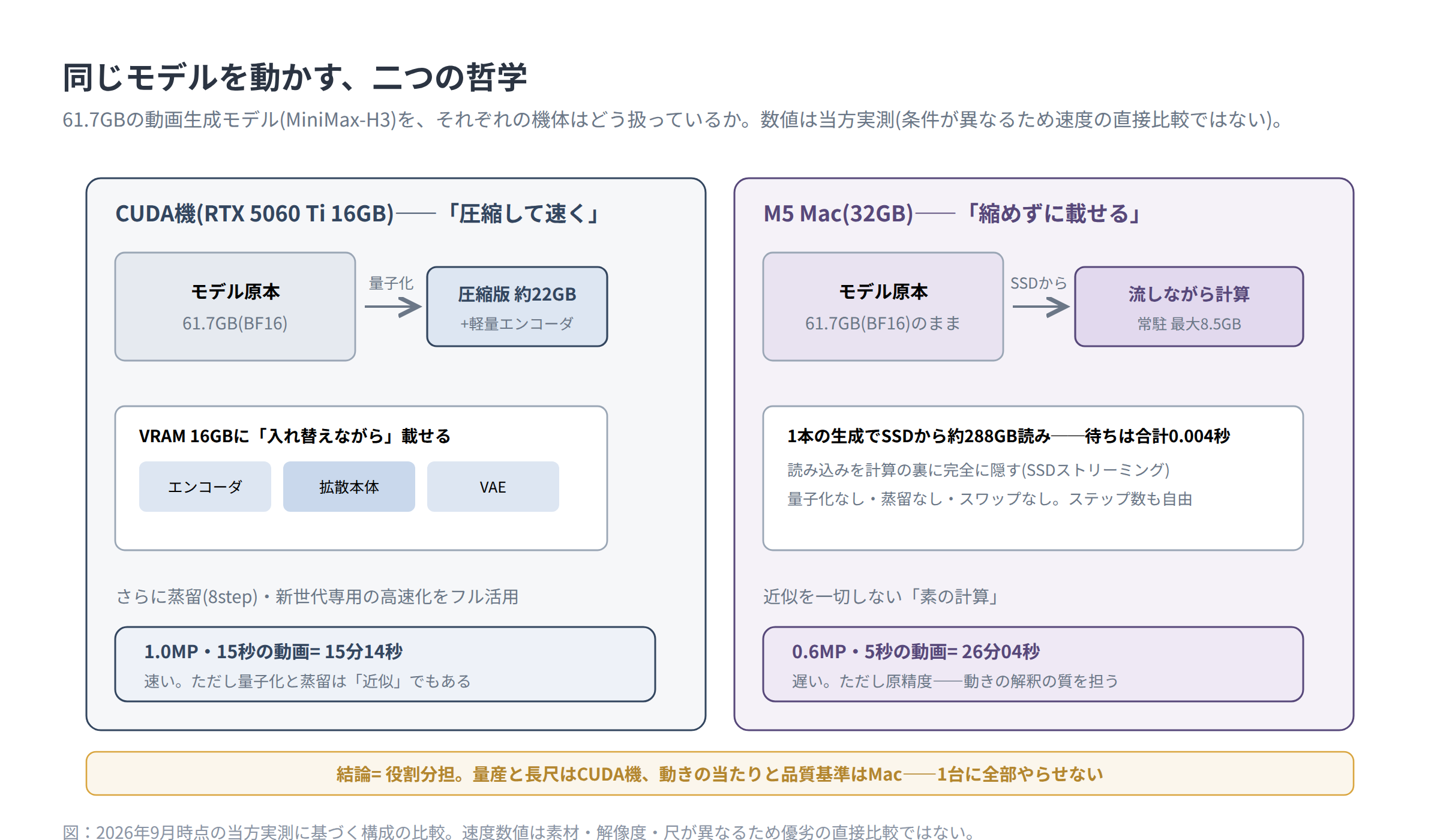Click the 1.0MP・15秒の動画= 15分14秒 result
The image size is (1440, 840).
[x=274, y=652]
